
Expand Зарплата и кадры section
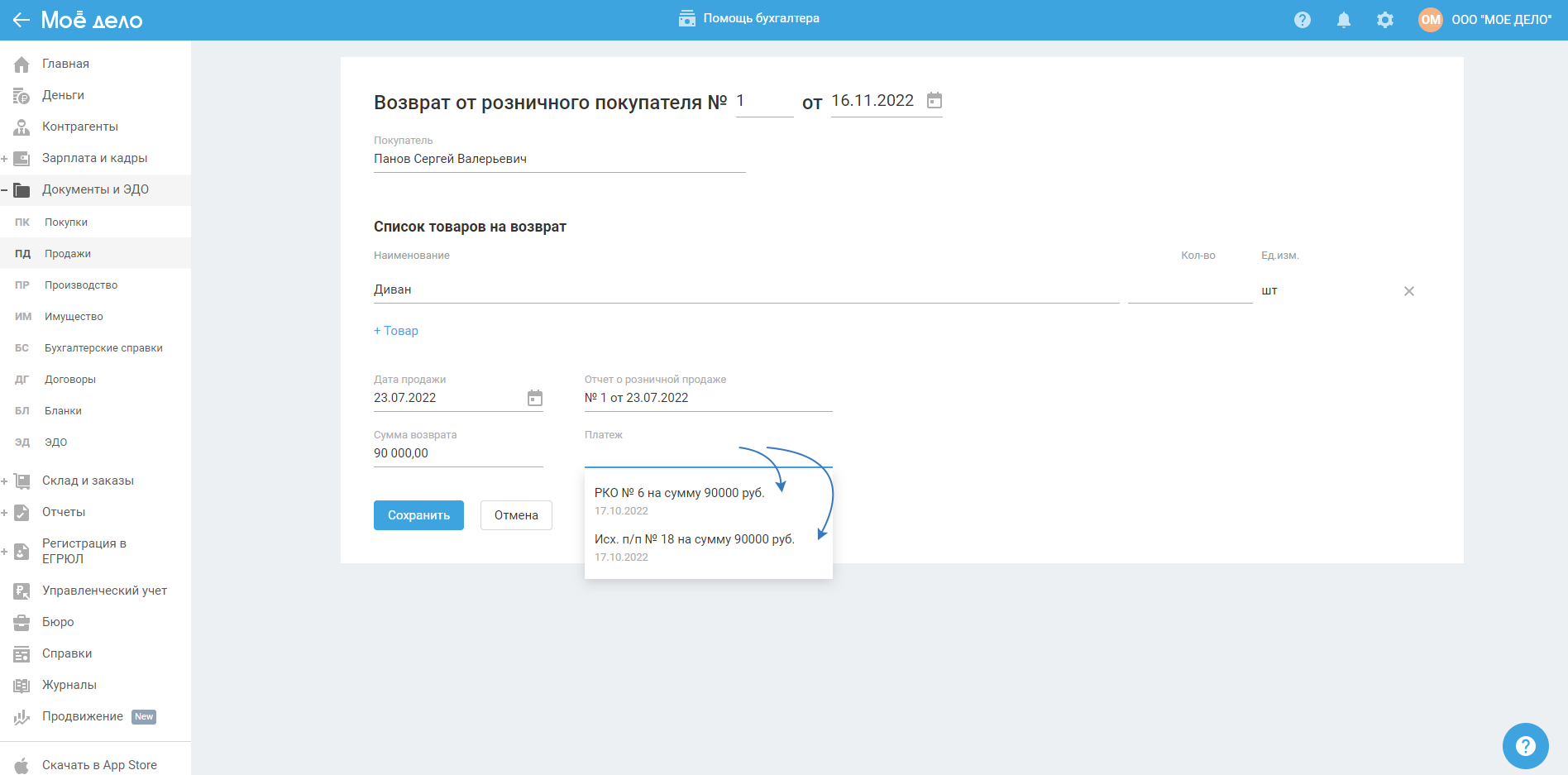coord(5,159)
